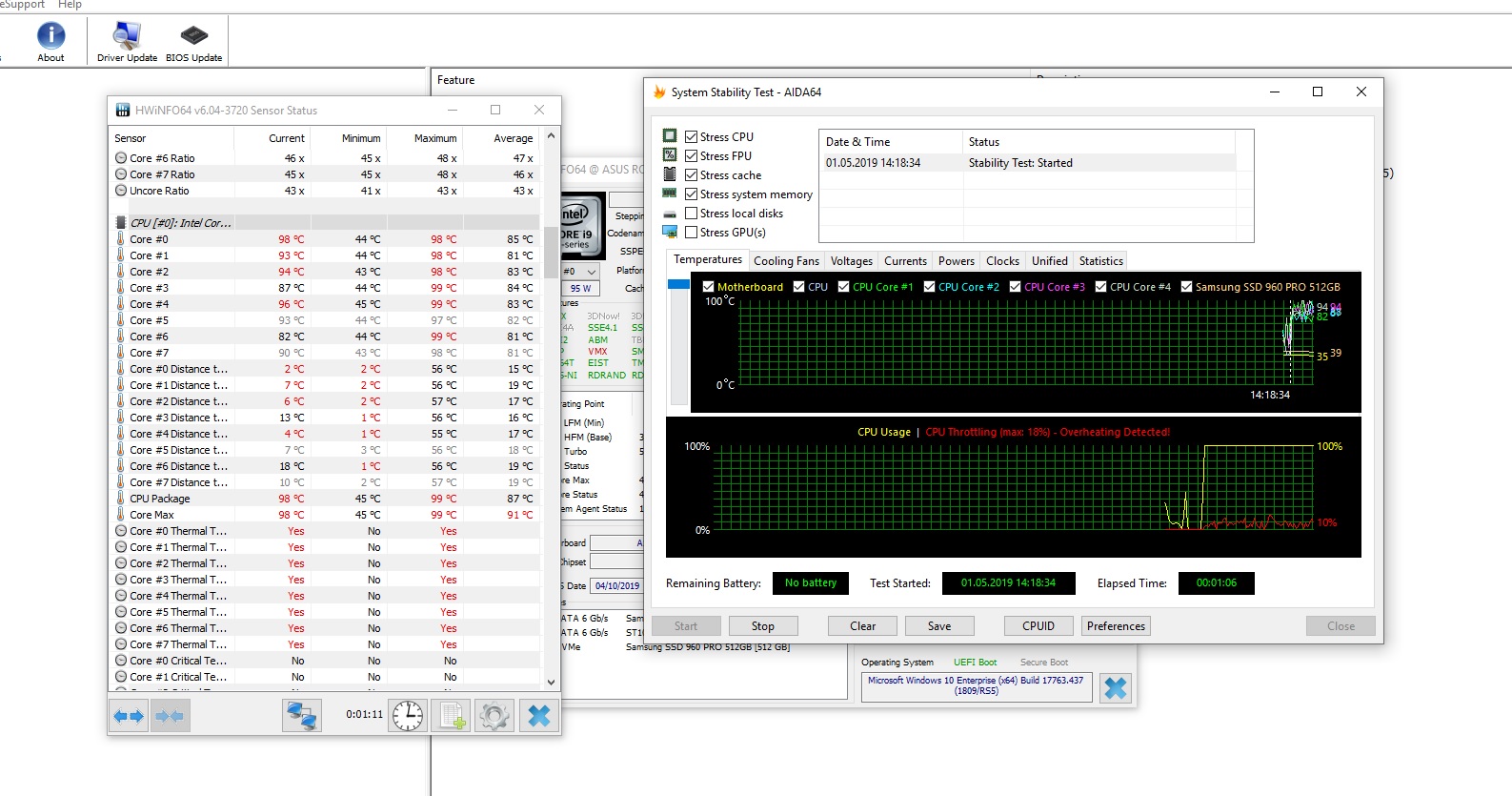Click the monitor icon beside Stress GPU(s)
1512x796 pixels.
[x=670, y=232]
